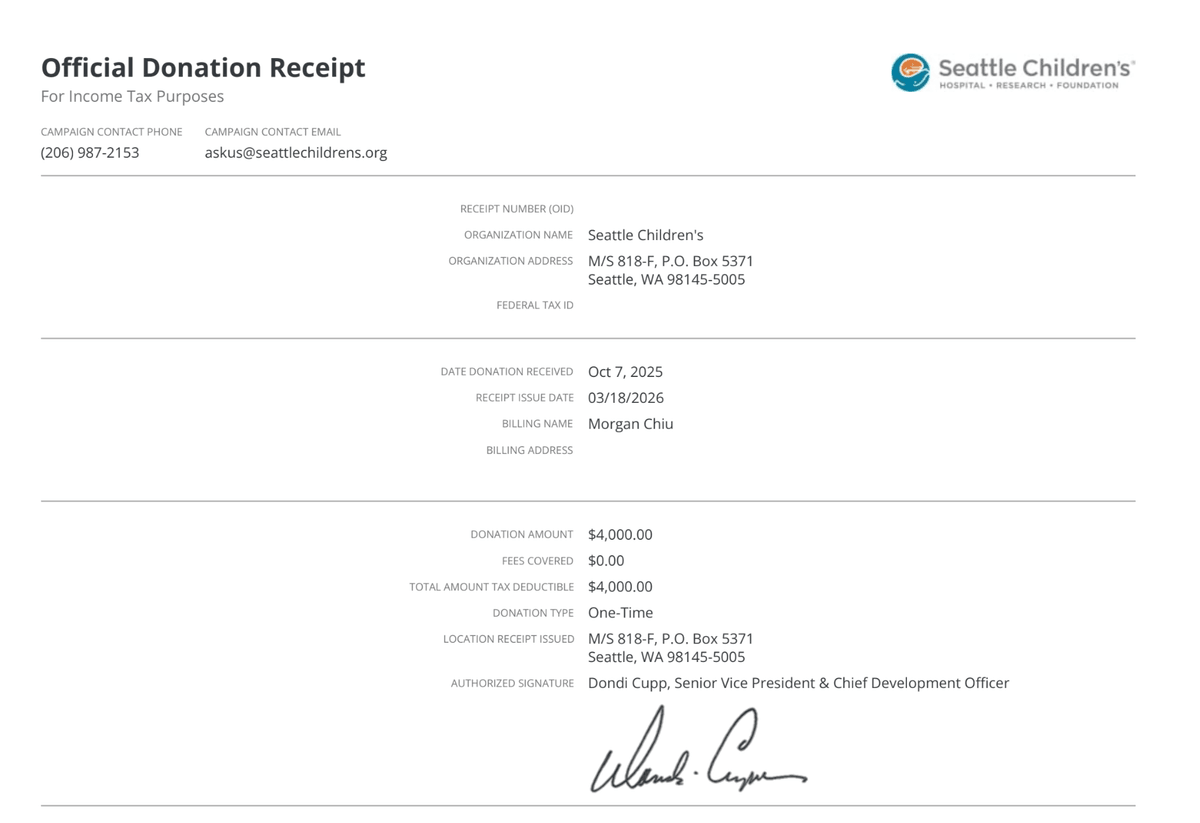Select the fees covered value $0.00

tap(606, 561)
